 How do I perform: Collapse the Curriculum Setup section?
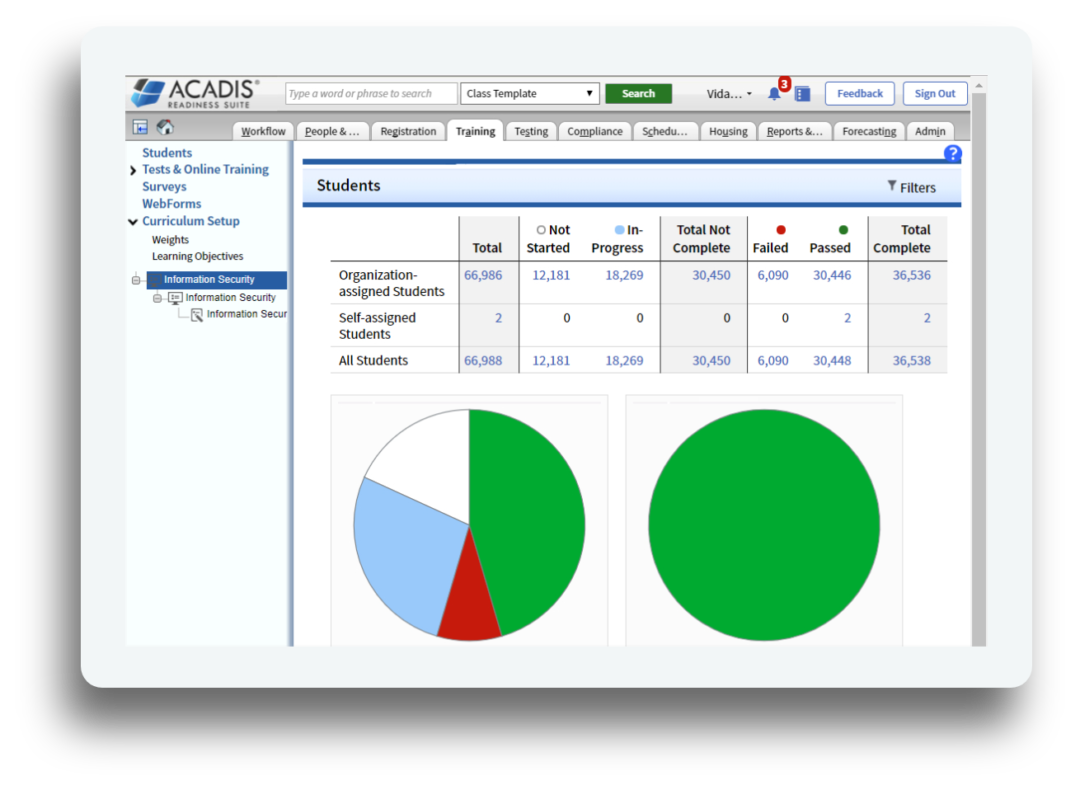click(131, 221)
